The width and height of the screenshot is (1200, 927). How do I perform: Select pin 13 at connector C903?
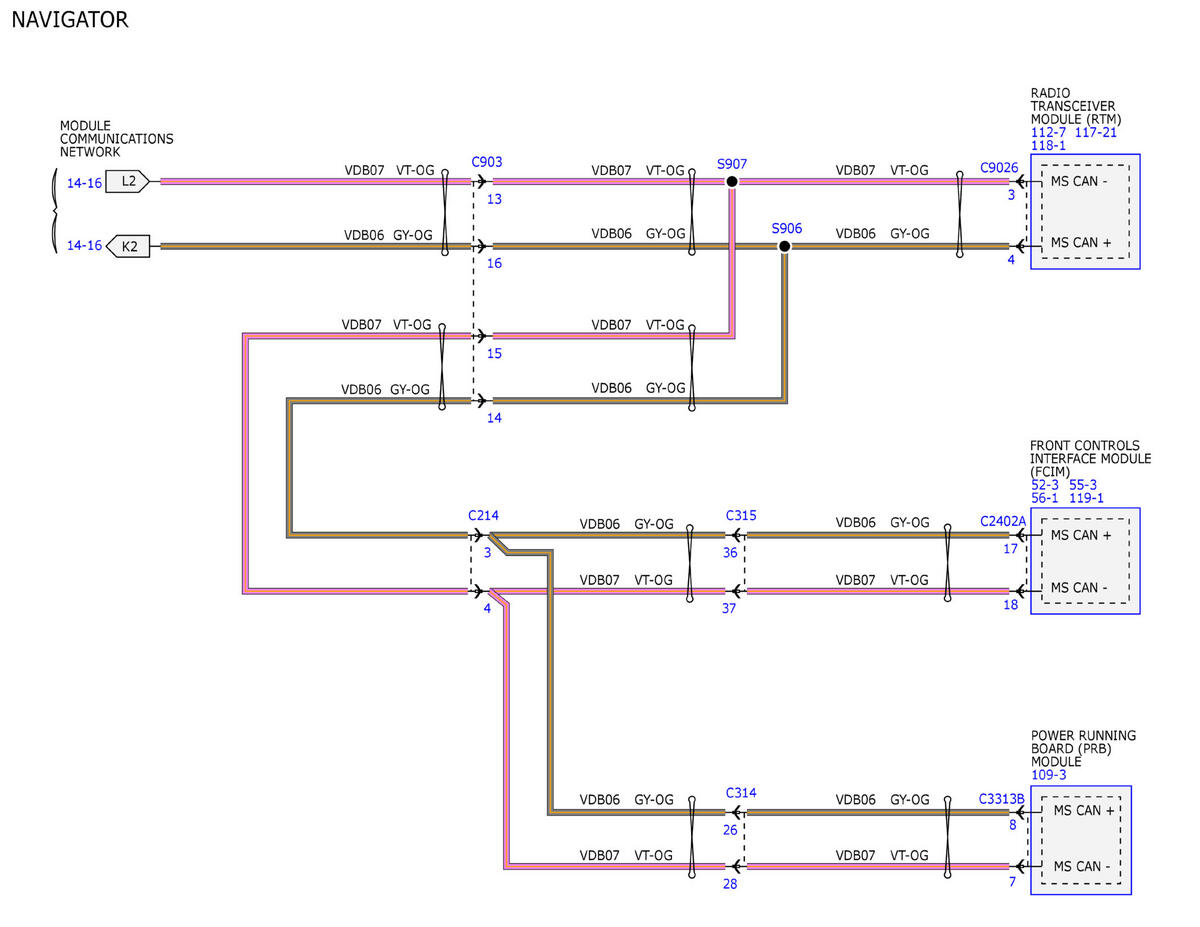494,199
